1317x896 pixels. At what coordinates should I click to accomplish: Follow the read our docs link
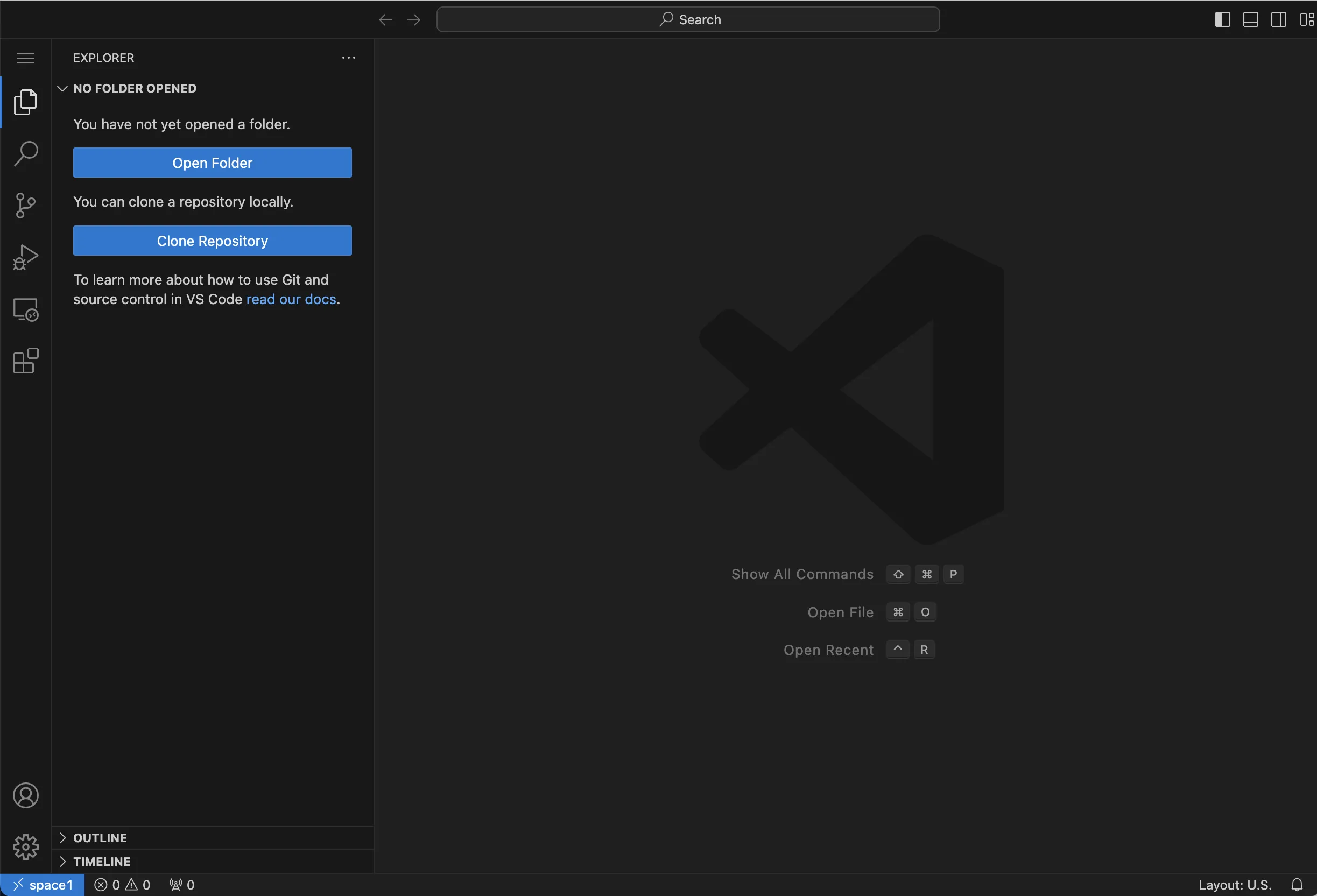click(x=291, y=299)
